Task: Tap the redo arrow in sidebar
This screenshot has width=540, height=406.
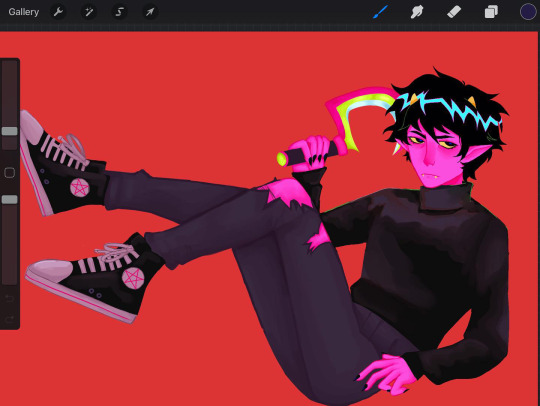Action: [9, 319]
